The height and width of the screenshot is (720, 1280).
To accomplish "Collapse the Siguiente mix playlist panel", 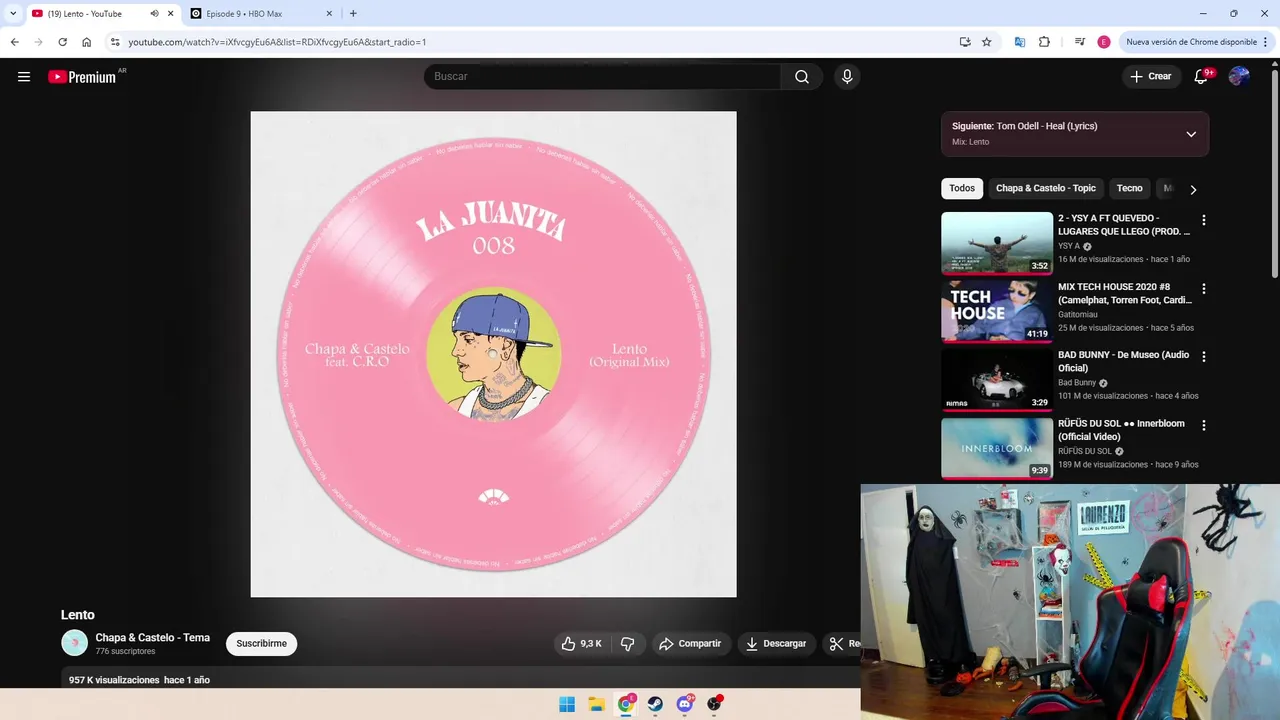I will coord(1191,134).
